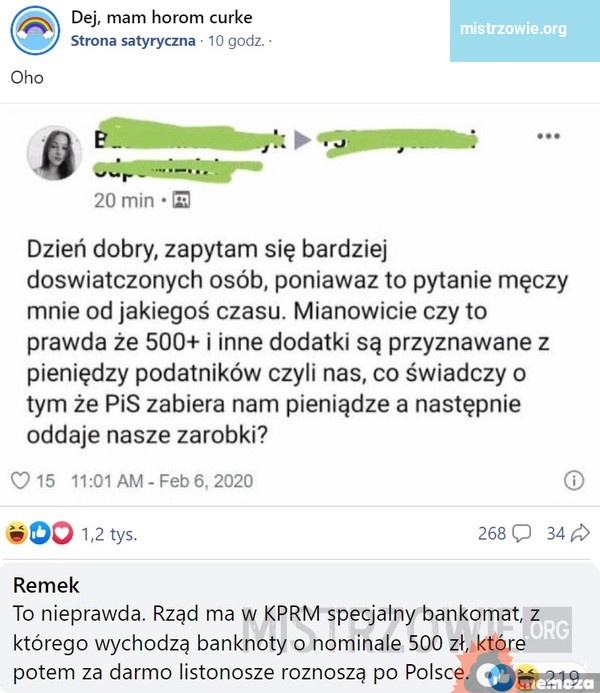This screenshot has width=600, height=693.
Task: Open the three-dot post options menu
Action: coord(548,136)
